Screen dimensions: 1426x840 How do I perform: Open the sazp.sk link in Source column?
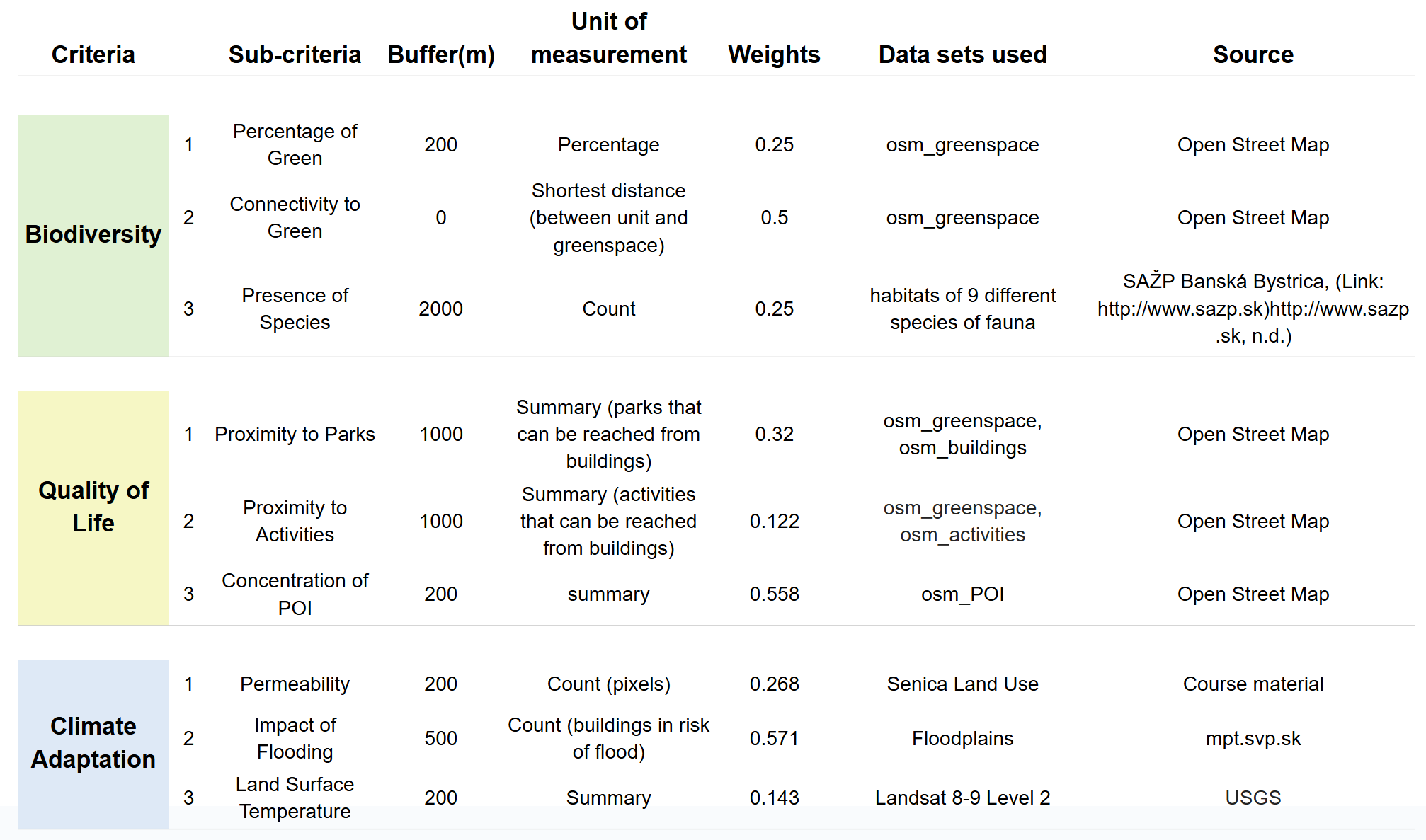click(x=1253, y=309)
